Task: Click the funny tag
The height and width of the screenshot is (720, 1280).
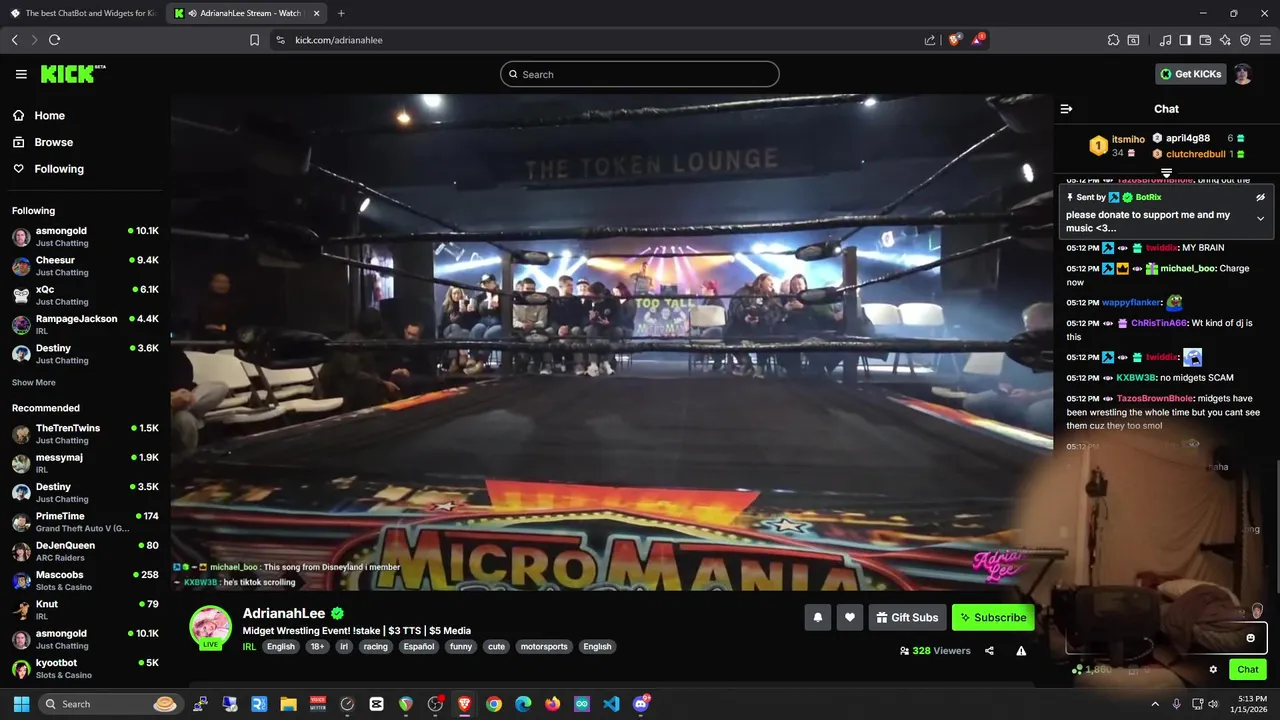Action: [x=461, y=647]
